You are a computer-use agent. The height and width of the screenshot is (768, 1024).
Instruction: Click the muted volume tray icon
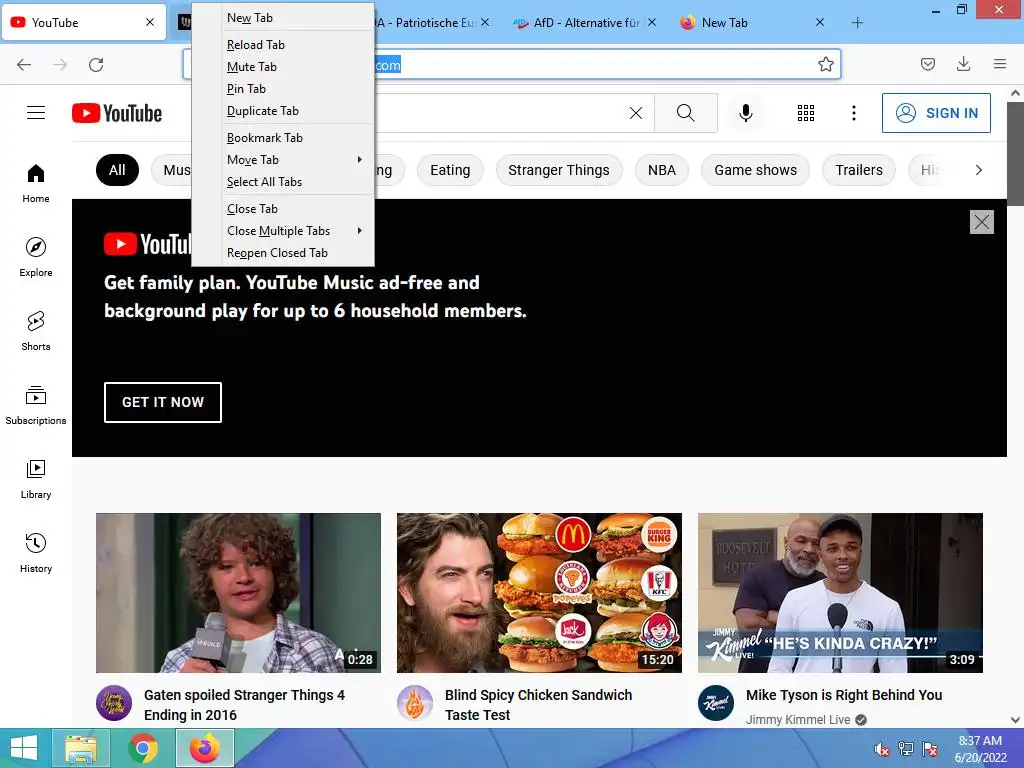point(882,749)
